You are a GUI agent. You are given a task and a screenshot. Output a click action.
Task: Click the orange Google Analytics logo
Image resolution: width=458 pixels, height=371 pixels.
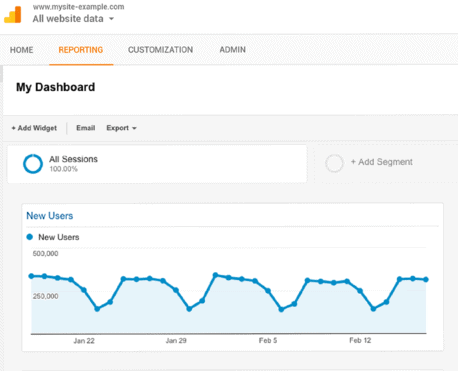coord(13,15)
